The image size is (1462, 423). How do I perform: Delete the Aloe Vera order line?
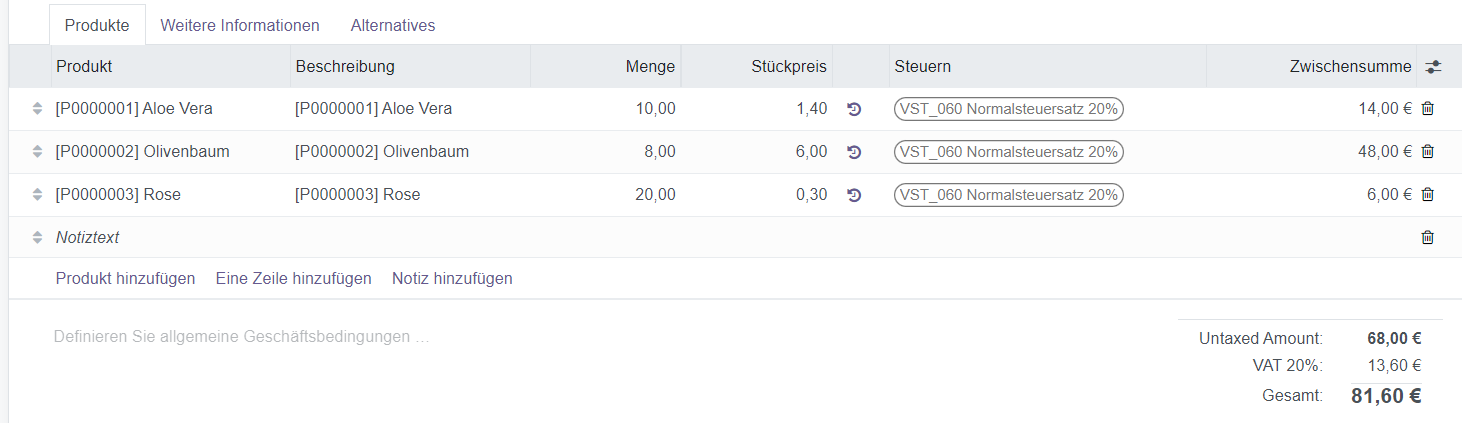click(x=1427, y=109)
